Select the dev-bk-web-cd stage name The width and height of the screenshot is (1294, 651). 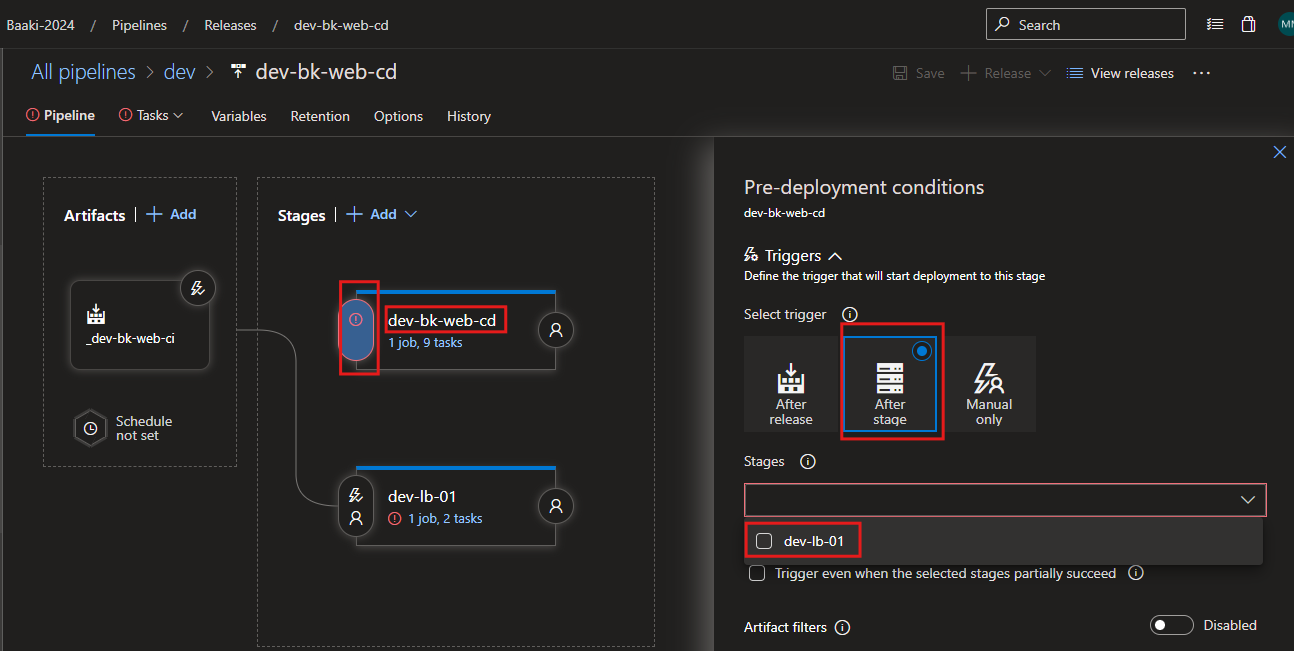[x=442, y=320]
